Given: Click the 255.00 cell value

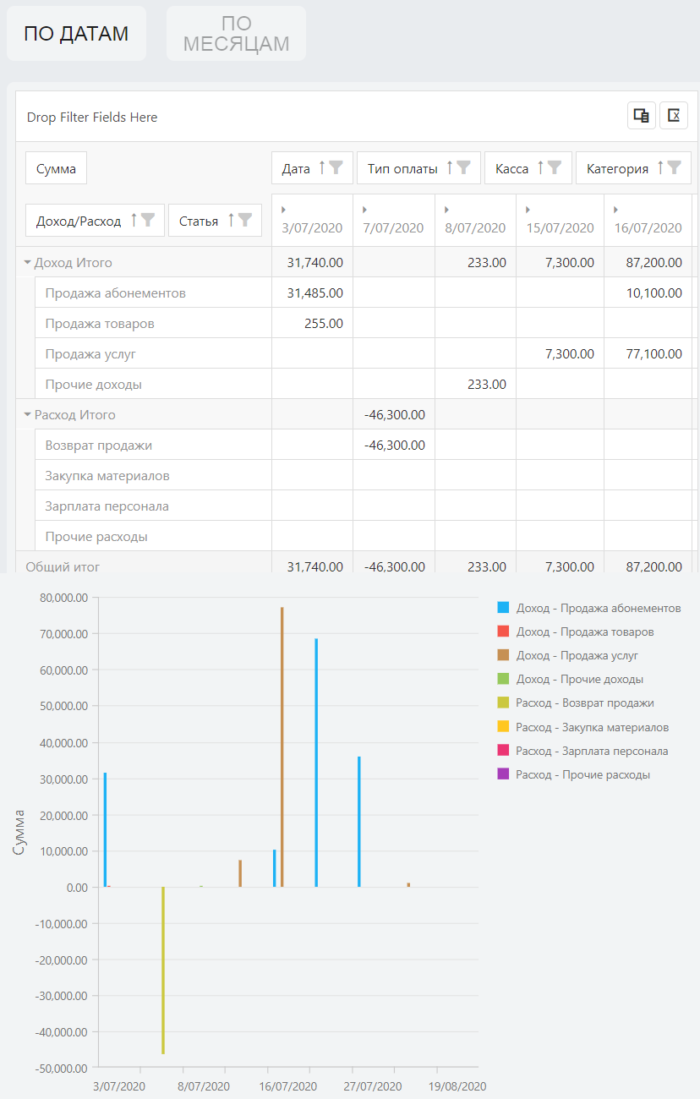Looking at the screenshot, I should 324,324.
